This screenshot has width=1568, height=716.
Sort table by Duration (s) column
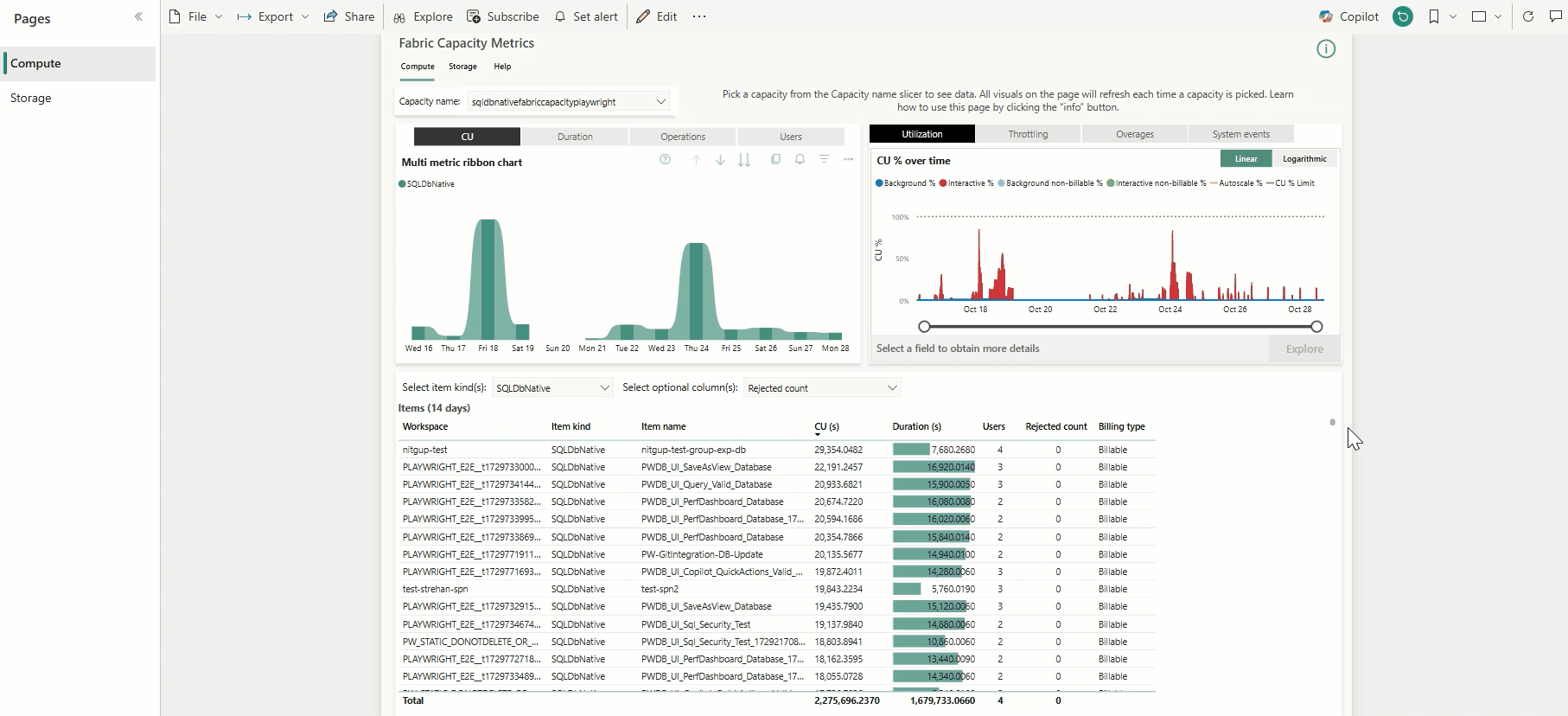916,426
